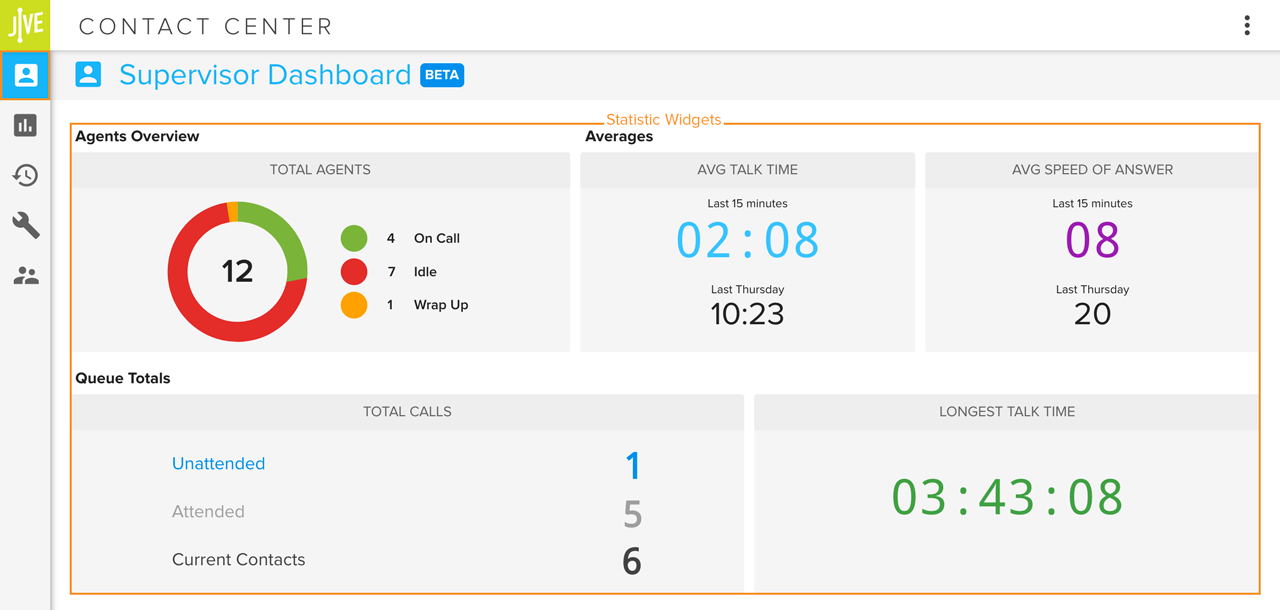Click the agents donut chart

tap(237, 271)
